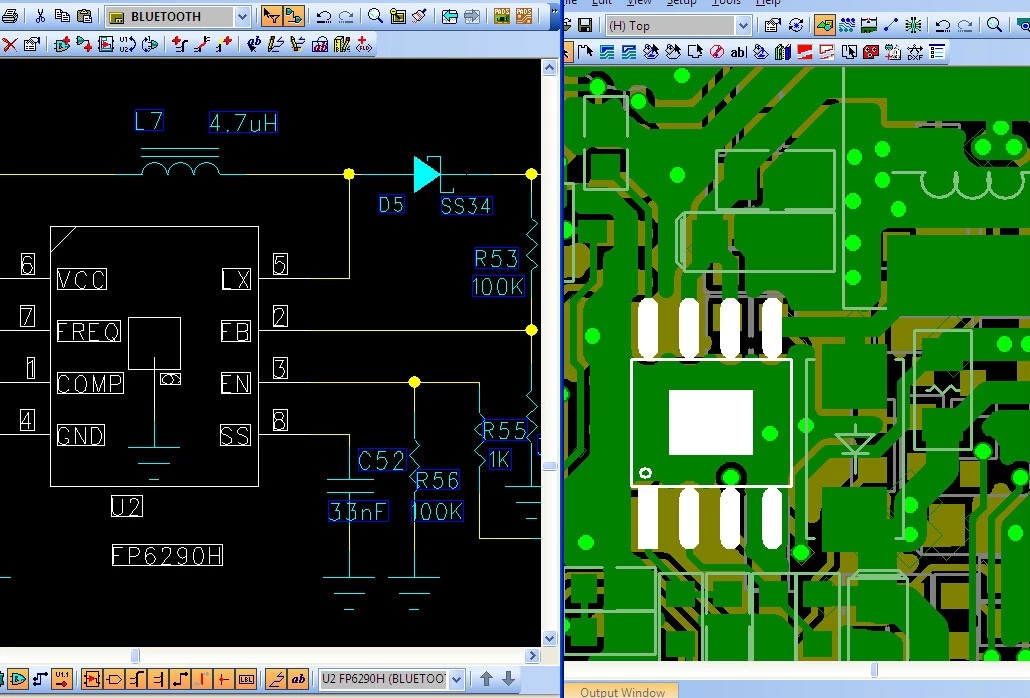Click the green PADS Layout link icon

[502, 16]
